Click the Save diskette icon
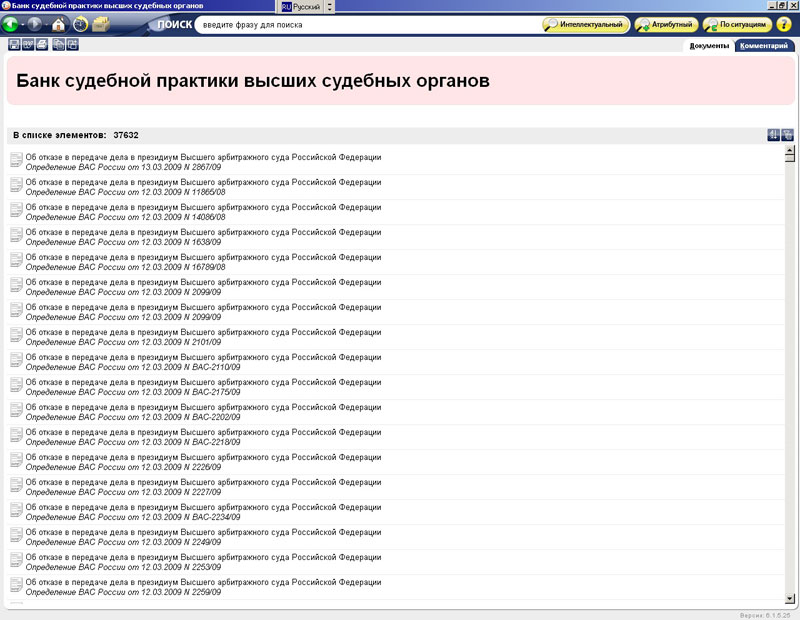Screen dimensions: 800x620 tap(14, 44)
